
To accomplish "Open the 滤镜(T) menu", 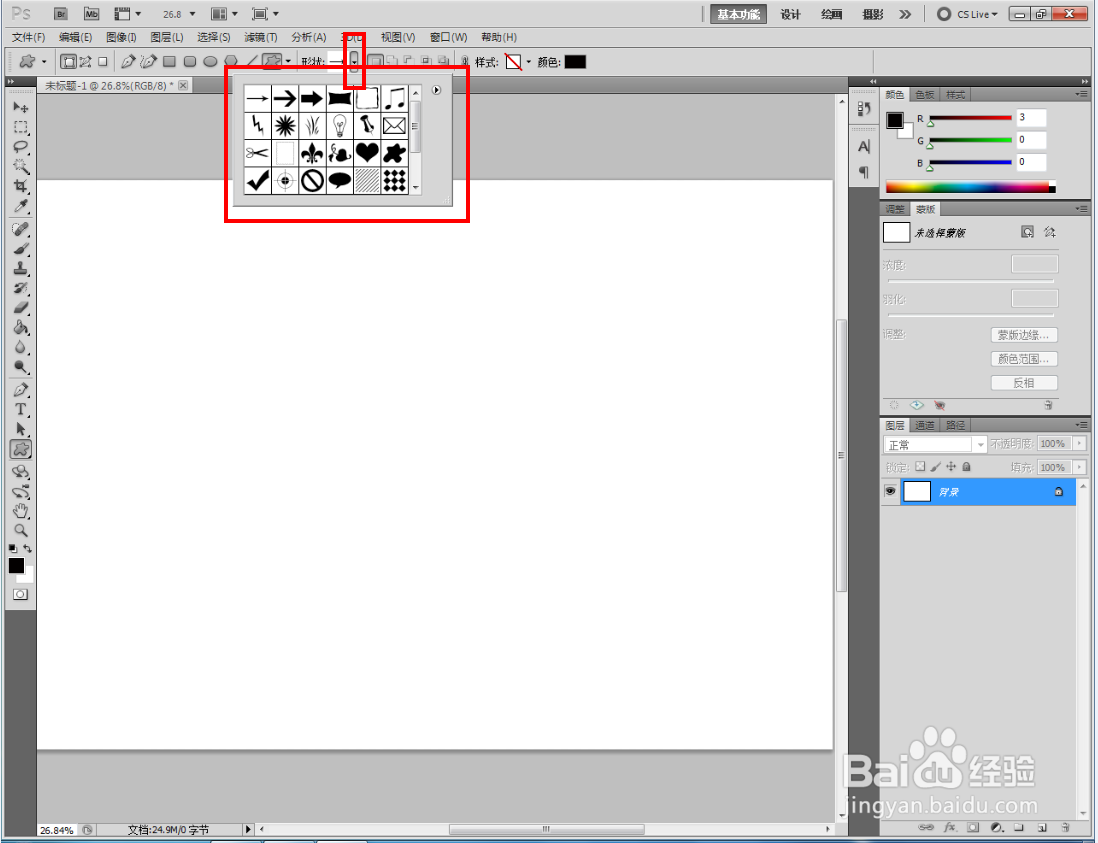I will (x=260, y=37).
